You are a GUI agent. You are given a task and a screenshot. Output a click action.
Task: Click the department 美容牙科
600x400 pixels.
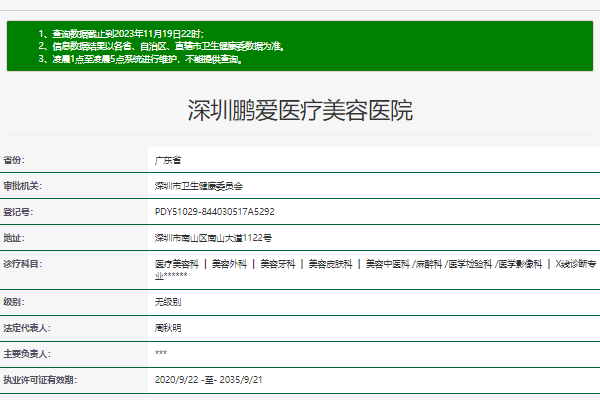(278, 264)
